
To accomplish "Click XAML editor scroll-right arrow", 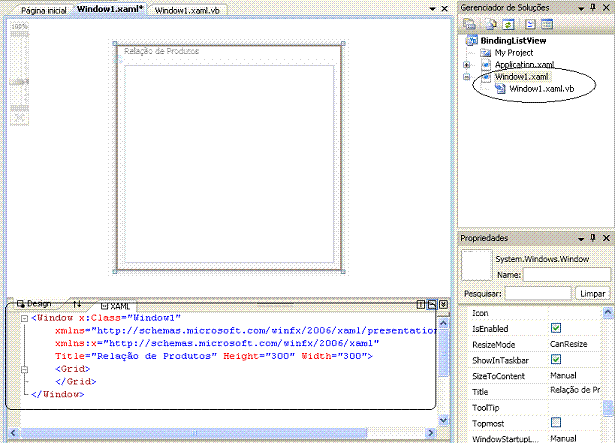I will pyautogui.click(x=430, y=433).
